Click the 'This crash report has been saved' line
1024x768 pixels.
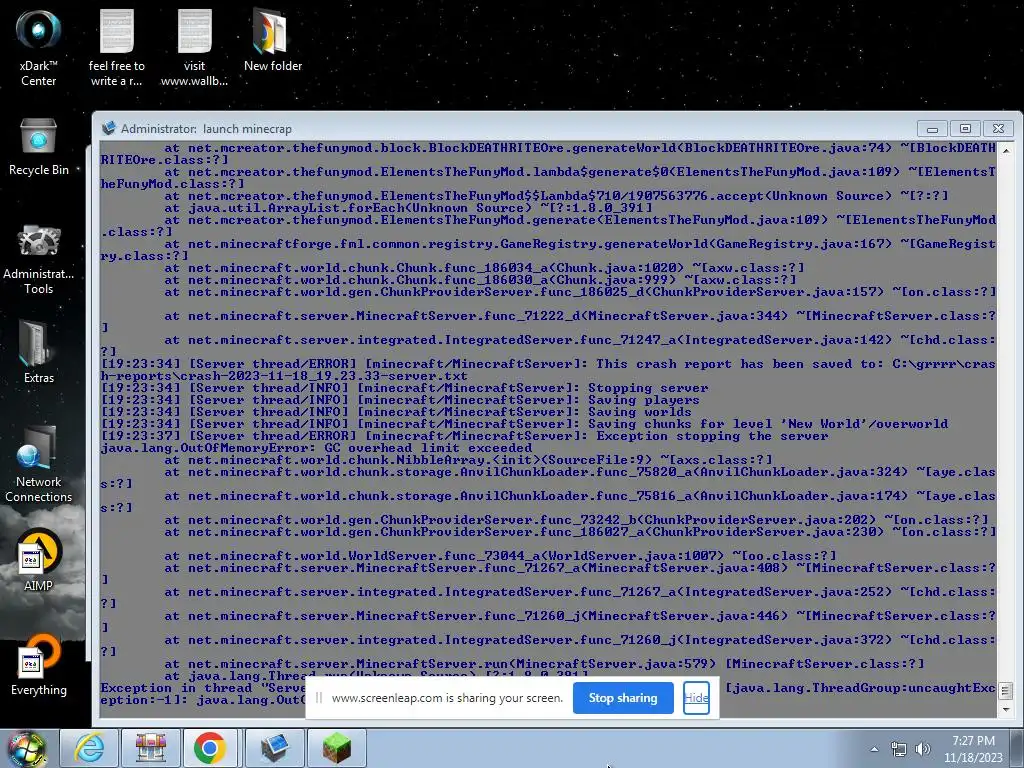(548, 370)
